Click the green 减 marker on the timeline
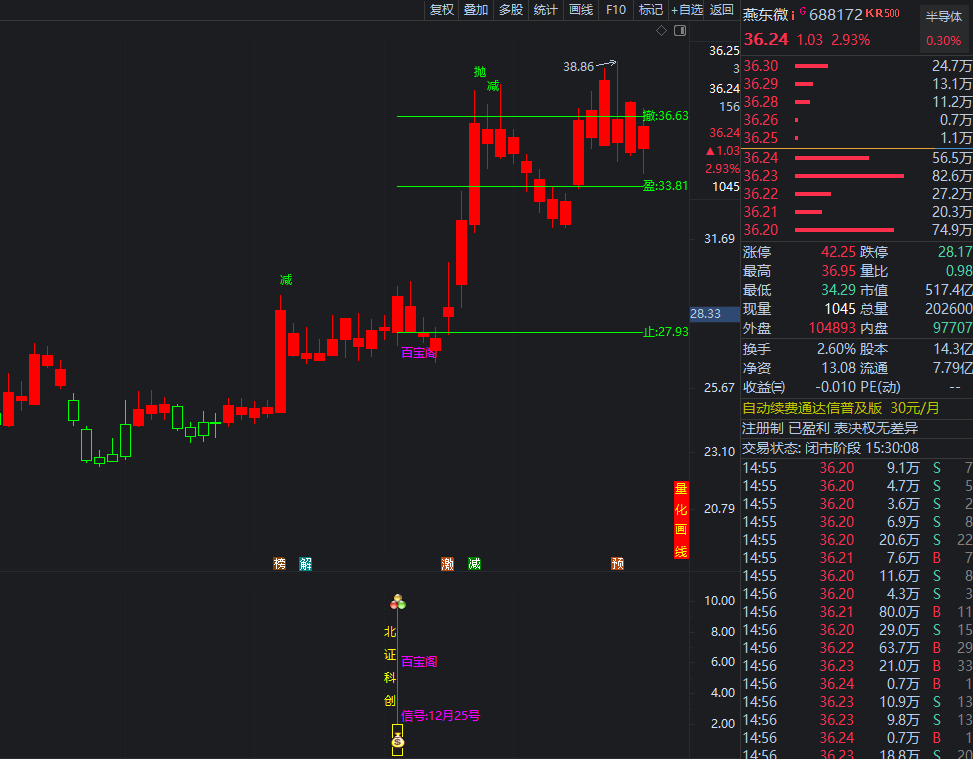 click(x=474, y=564)
